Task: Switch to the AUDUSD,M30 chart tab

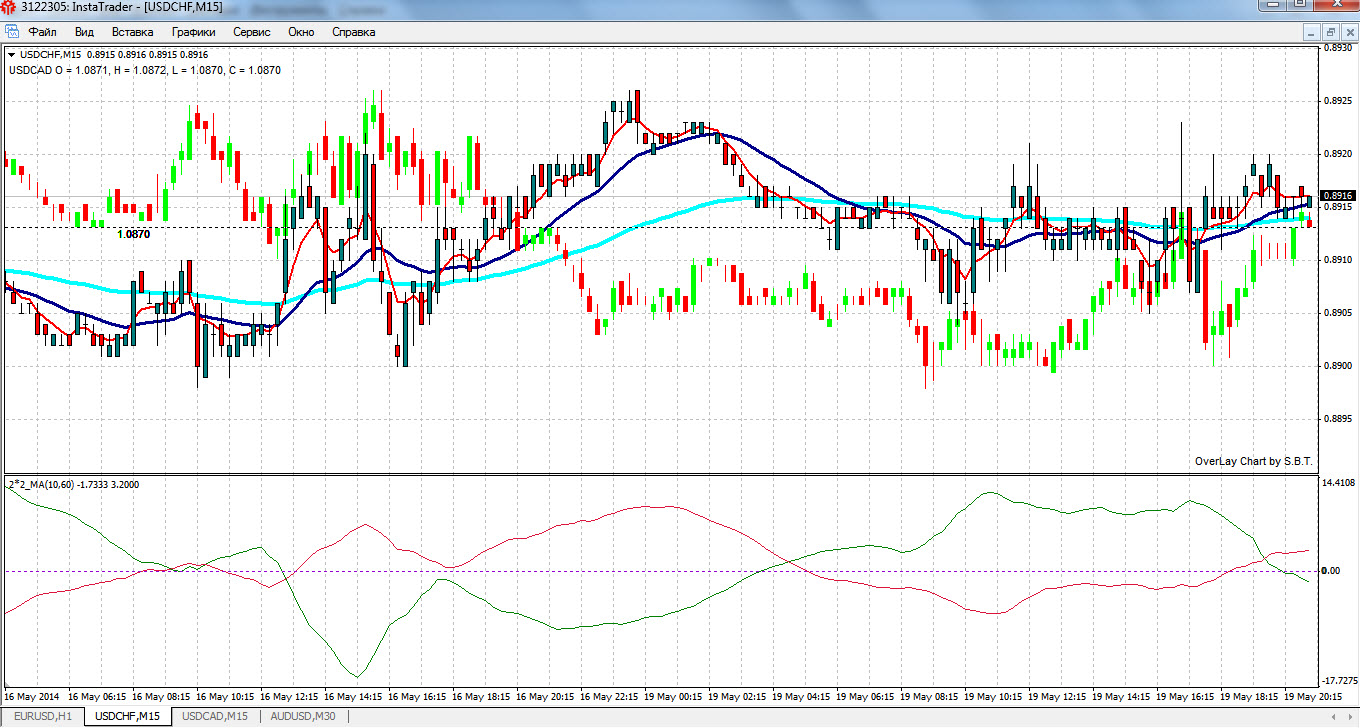Action: click(301, 716)
